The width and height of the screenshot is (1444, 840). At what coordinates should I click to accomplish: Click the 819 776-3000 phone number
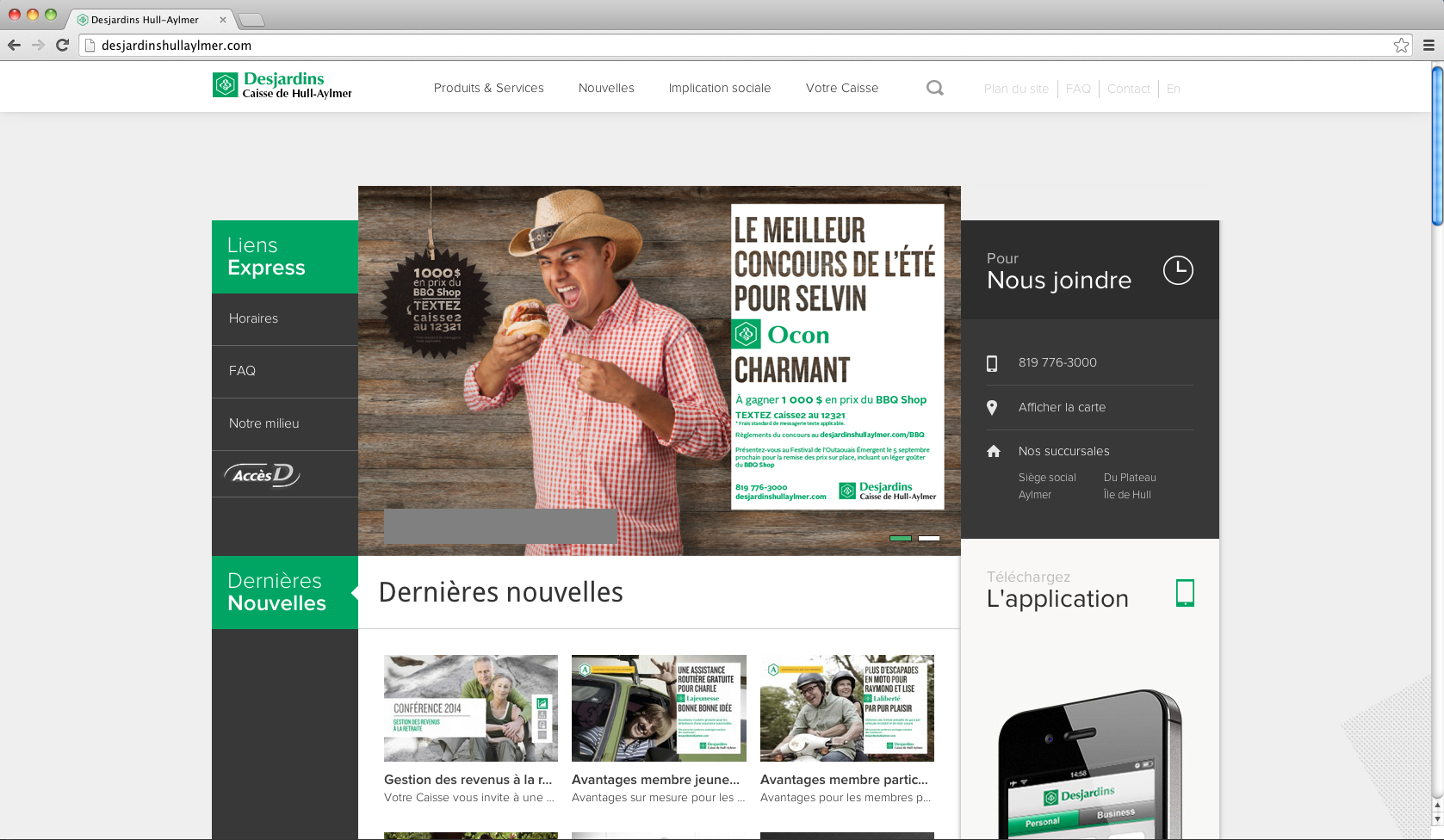[x=1057, y=362]
